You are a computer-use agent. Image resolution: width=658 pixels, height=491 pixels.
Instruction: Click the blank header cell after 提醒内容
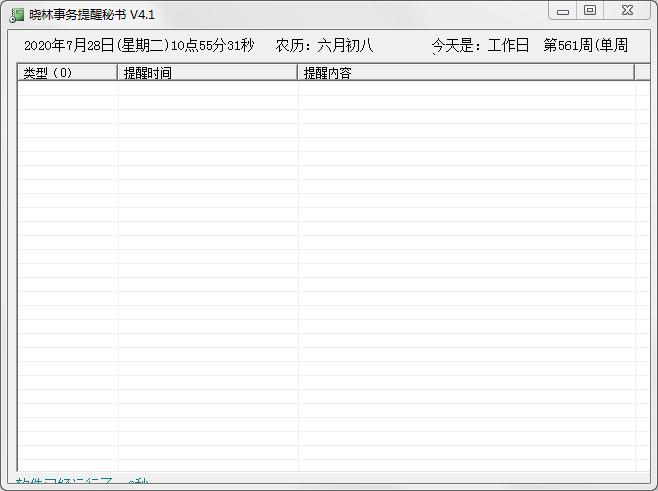tap(642, 73)
